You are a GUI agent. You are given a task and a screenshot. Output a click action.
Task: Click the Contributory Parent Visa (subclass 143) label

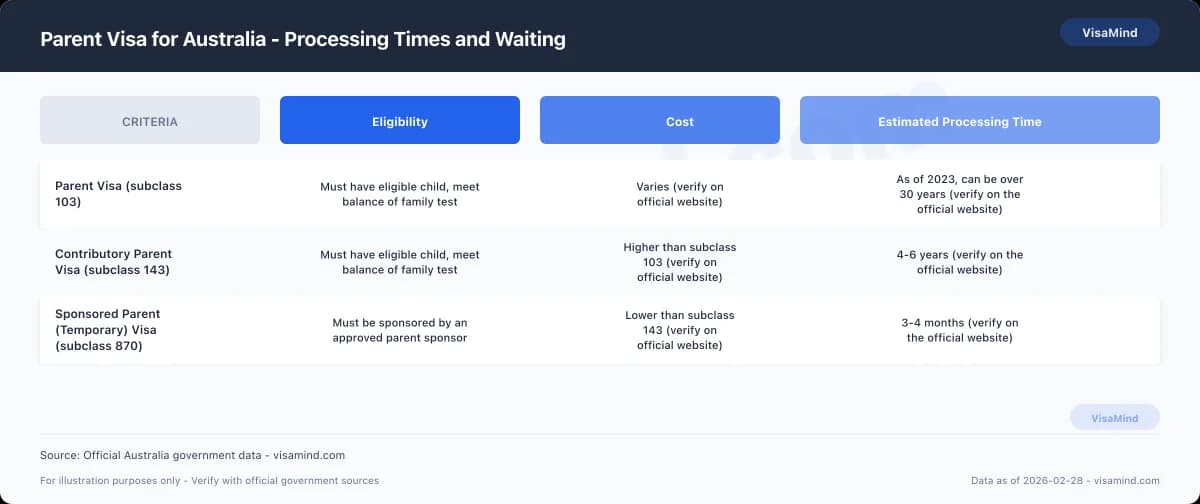114,262
